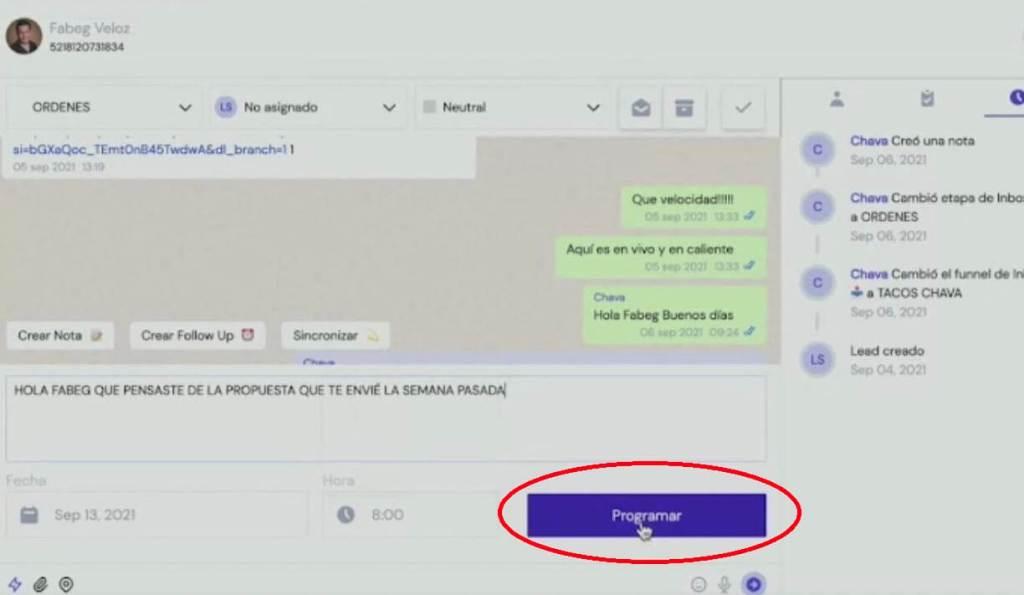This screenshot has height=595, width=1024.
Task: Click the round send arrow button
Action: click(x=753, y=584)
